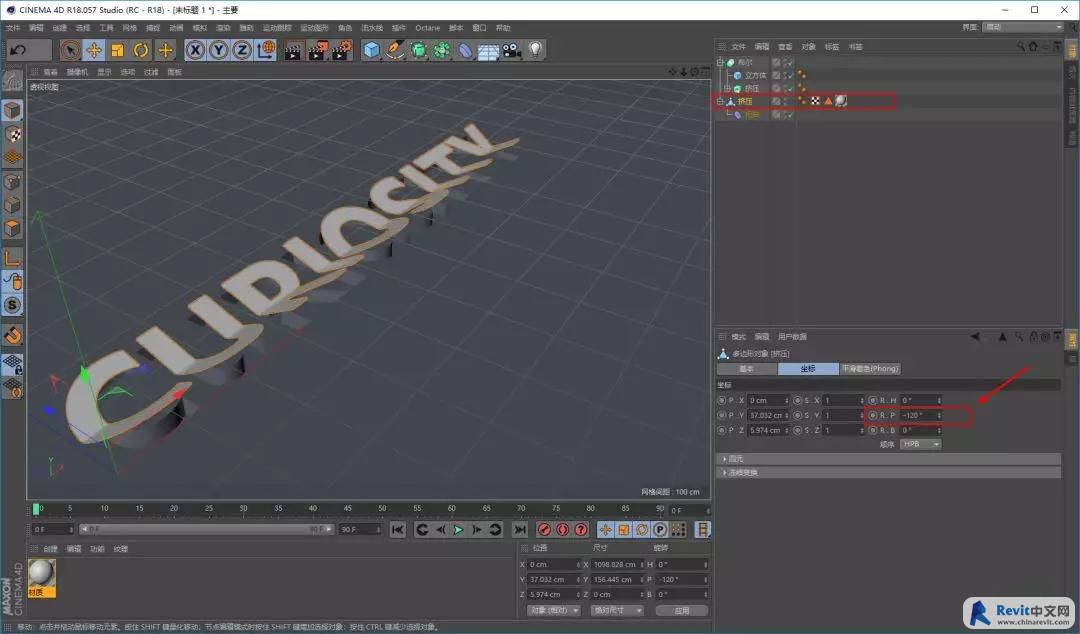Toggle X axis lock
Screen dimensions: 1080x634
[195, 50]
